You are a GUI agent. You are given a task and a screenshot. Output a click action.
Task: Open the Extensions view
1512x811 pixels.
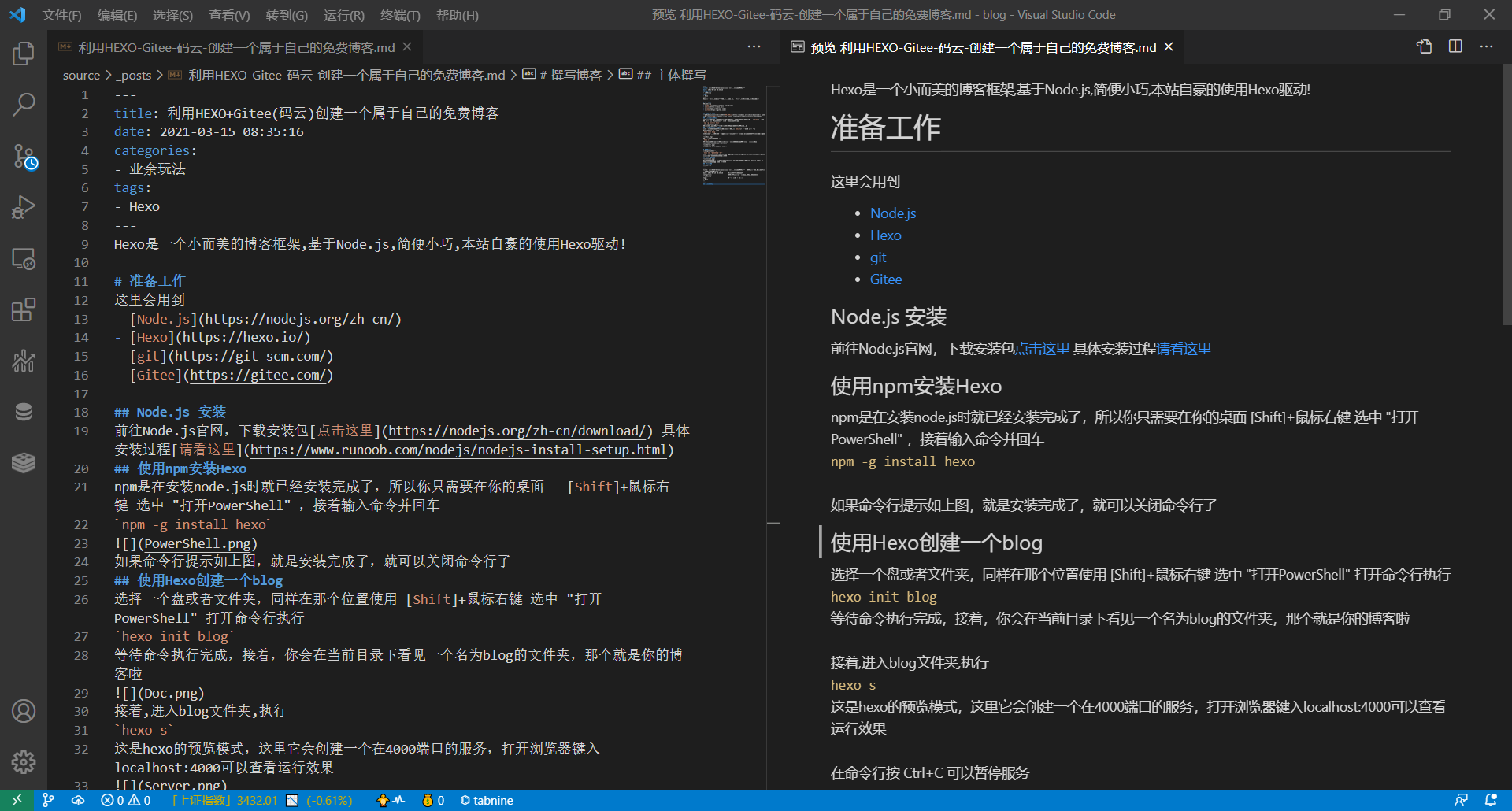pyautogui.click(x=24, y=309)
